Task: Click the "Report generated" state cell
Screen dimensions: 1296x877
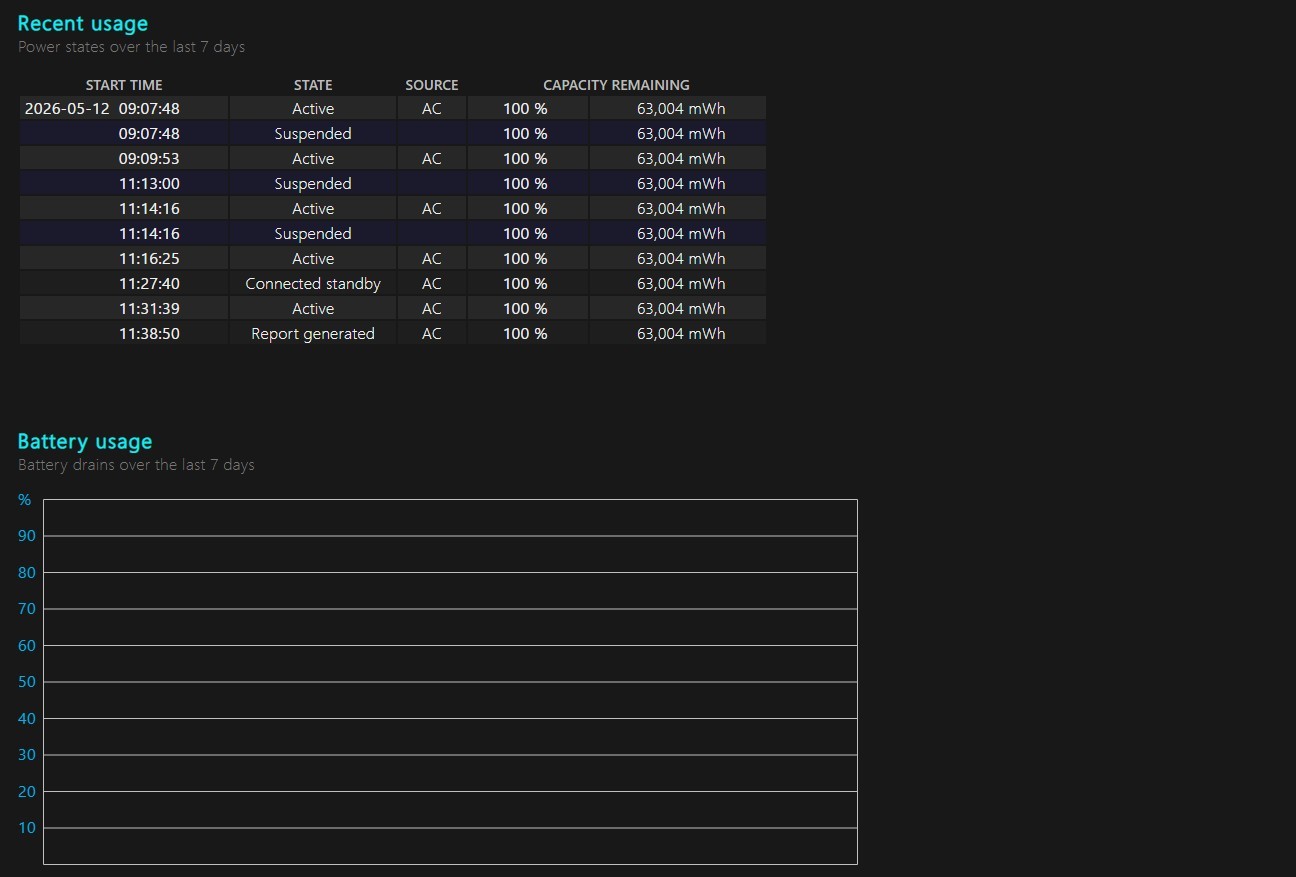Action: coord(313,334)
